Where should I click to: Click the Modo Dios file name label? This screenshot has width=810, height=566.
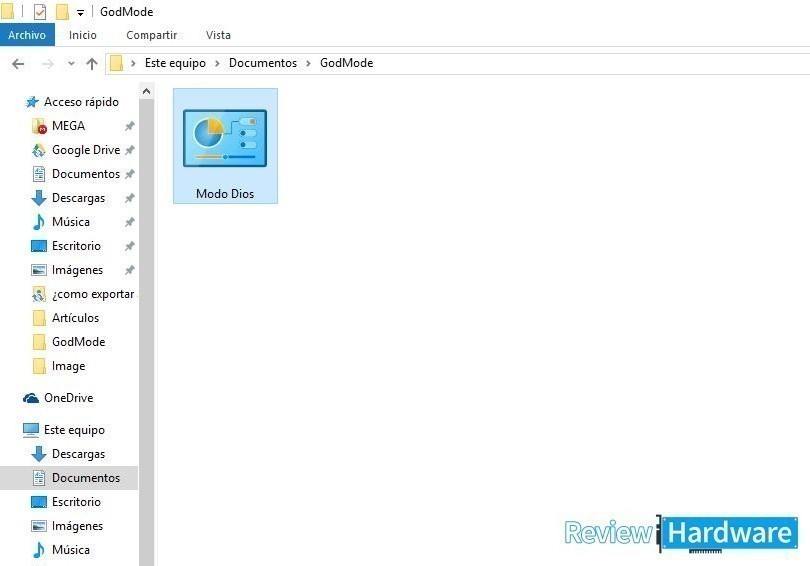pyautogui.click(x=225, y=194)
